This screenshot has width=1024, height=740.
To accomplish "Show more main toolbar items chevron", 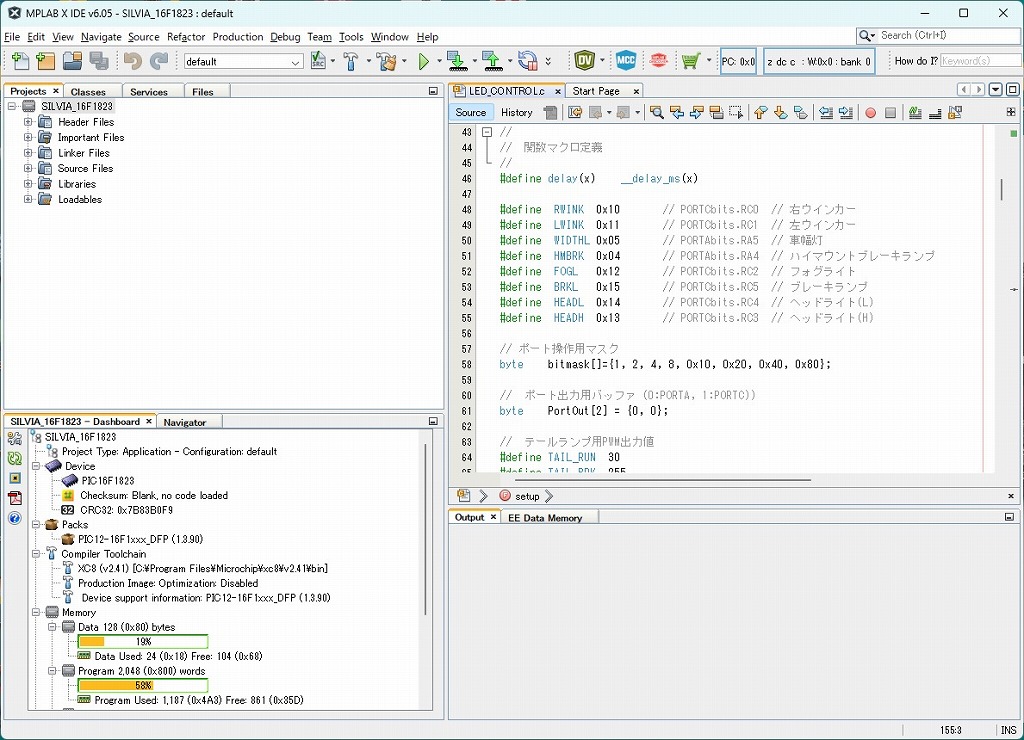I will click(548, 61).
